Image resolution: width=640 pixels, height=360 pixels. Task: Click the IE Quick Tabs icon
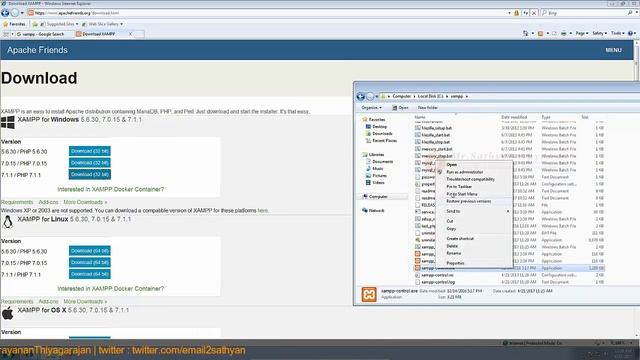pos(6,34)
